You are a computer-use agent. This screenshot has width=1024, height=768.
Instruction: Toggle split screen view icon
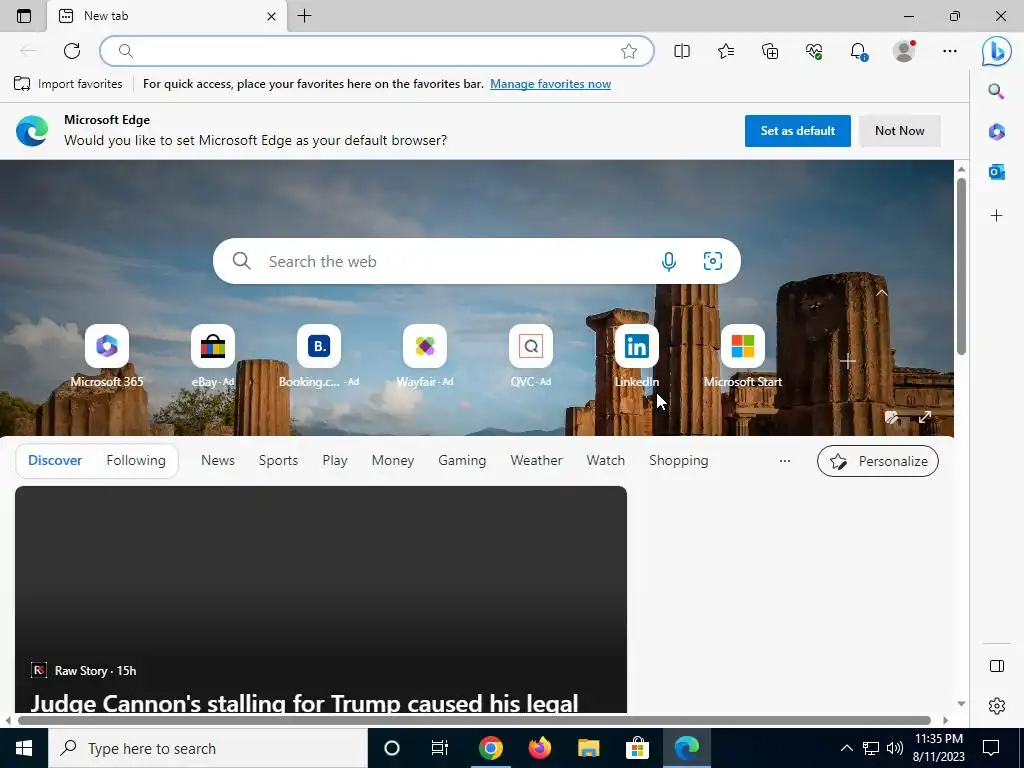(682, 51)
